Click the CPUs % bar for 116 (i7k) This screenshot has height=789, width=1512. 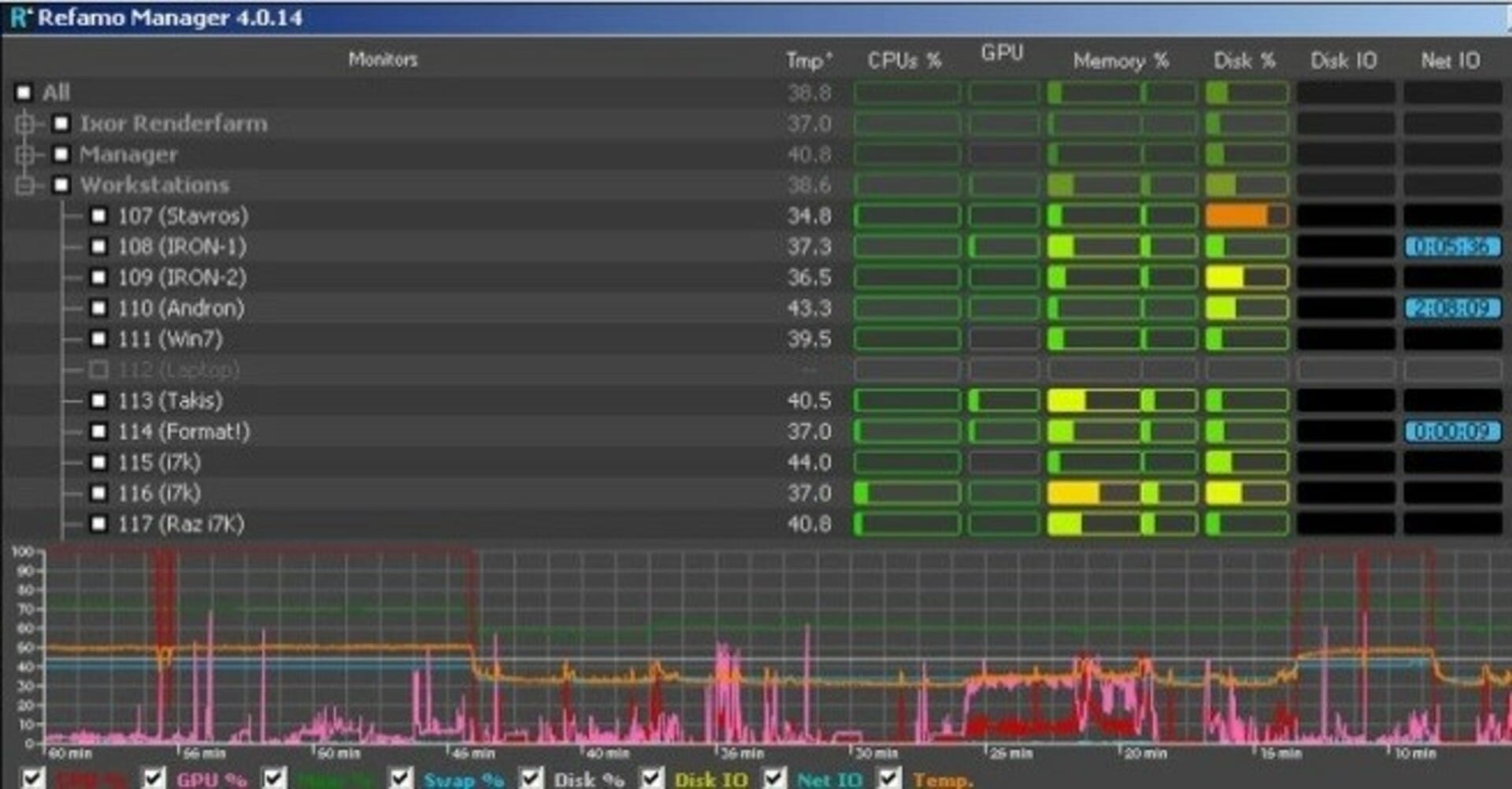point(907,493)
